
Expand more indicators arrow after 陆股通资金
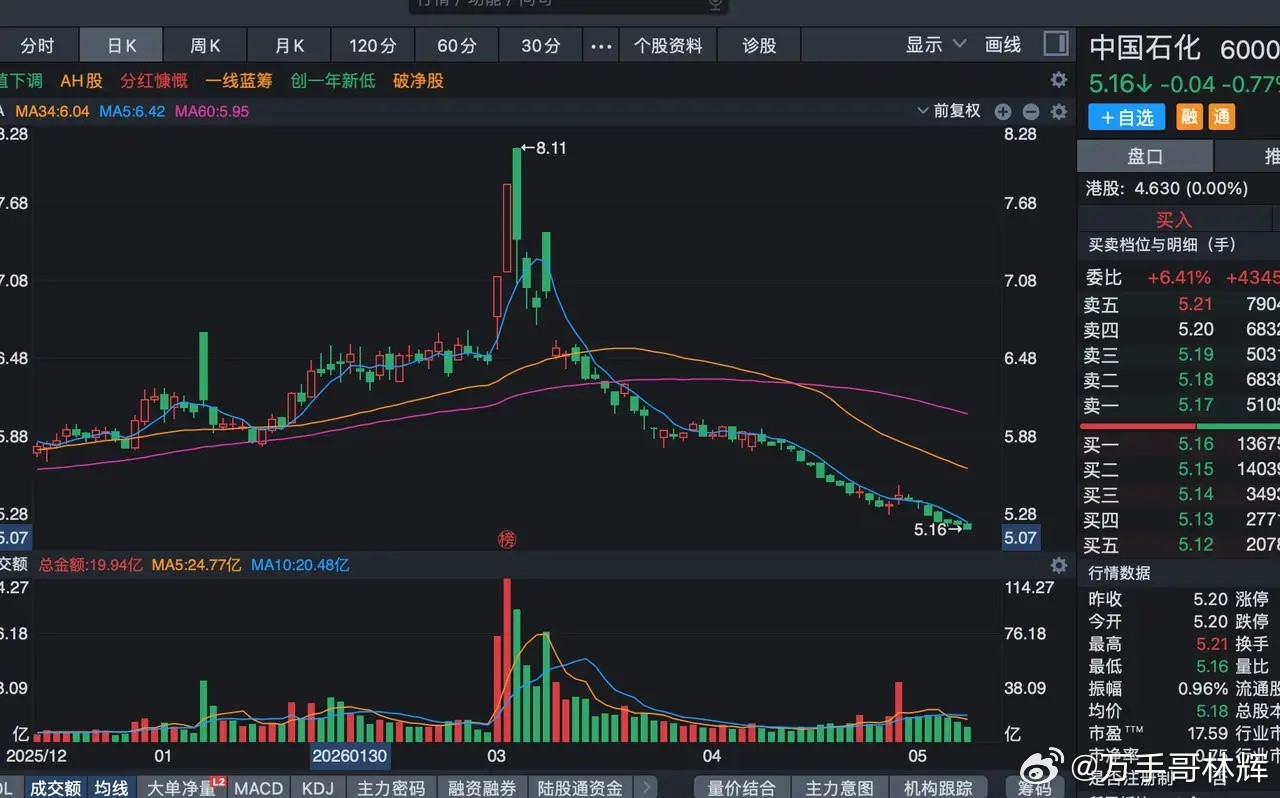[646, 788]
